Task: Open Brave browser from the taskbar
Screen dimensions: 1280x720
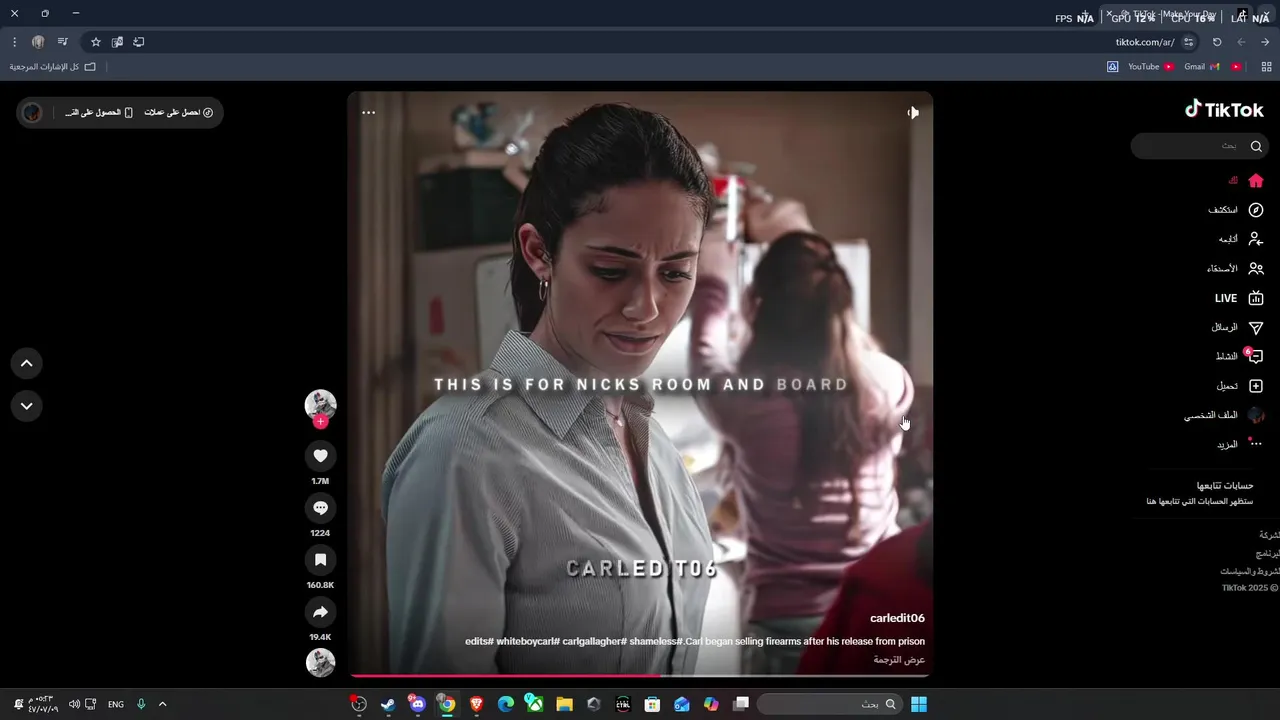Action: [476, 704]
